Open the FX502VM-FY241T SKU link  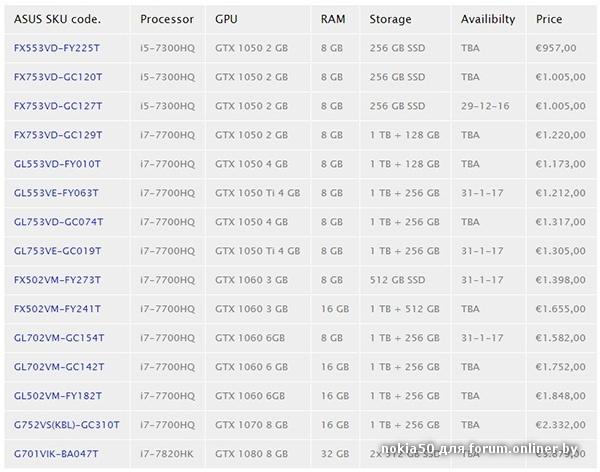coord(57,309)
